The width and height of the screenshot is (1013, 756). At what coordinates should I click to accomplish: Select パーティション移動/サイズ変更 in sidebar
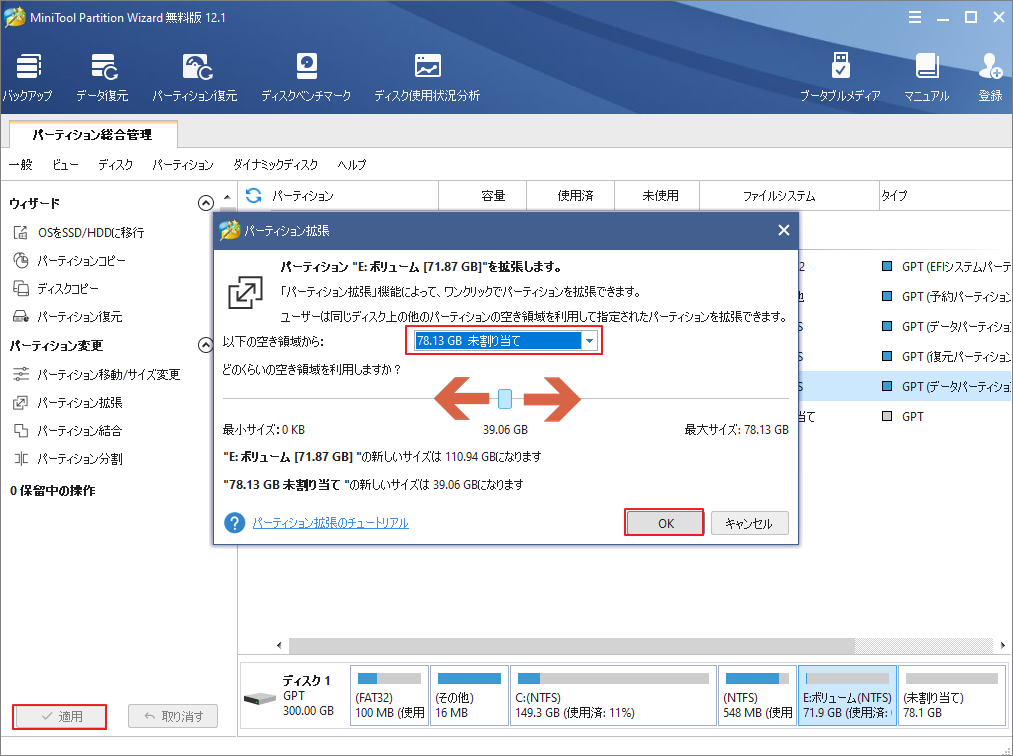(x=96, y=375)
